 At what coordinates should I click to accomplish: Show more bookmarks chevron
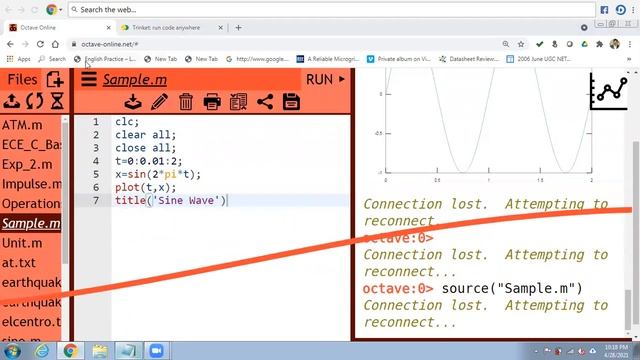point(629,59)
